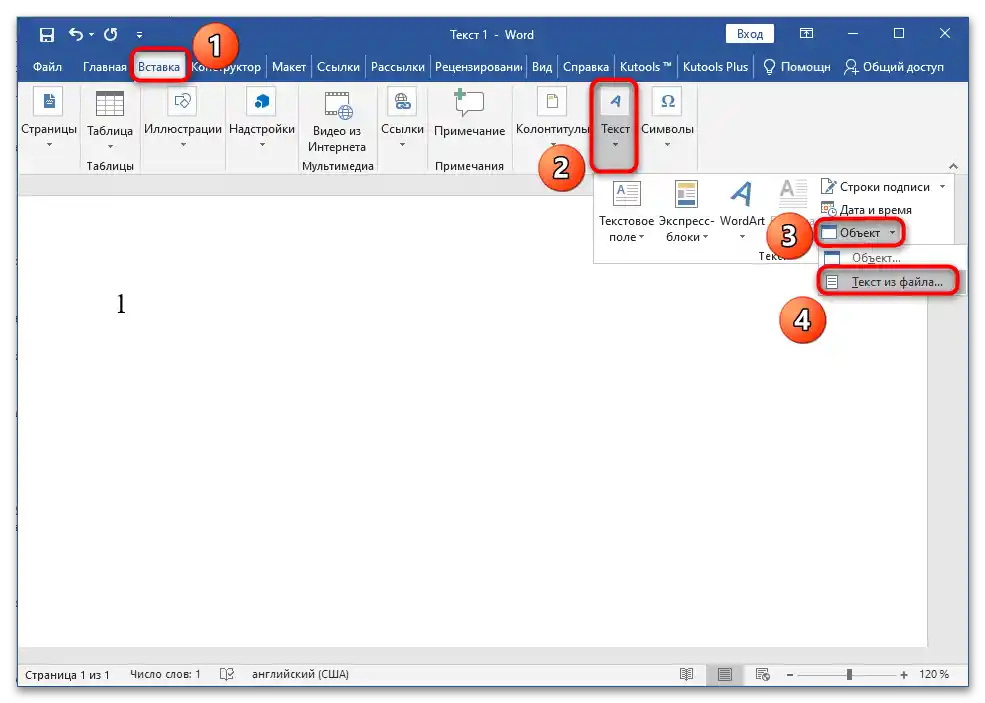Click the zoom slider handle
Image resolution: width=985 pixels, height=703 pixels.
(849, 674)
